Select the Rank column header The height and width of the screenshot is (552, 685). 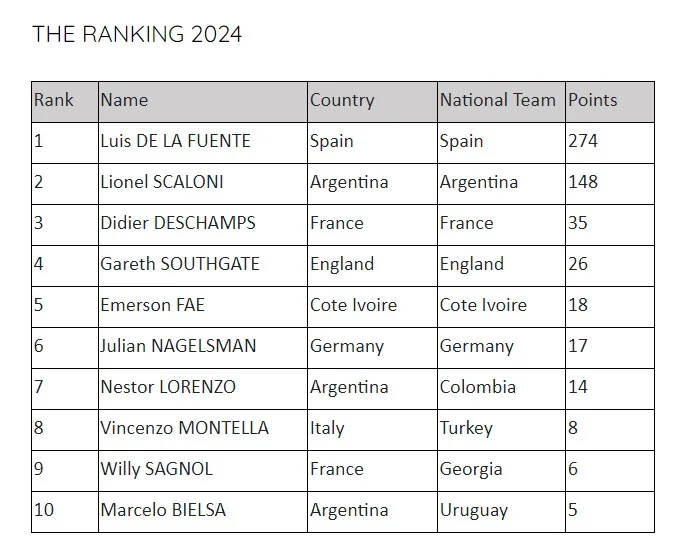coord(54,100)
